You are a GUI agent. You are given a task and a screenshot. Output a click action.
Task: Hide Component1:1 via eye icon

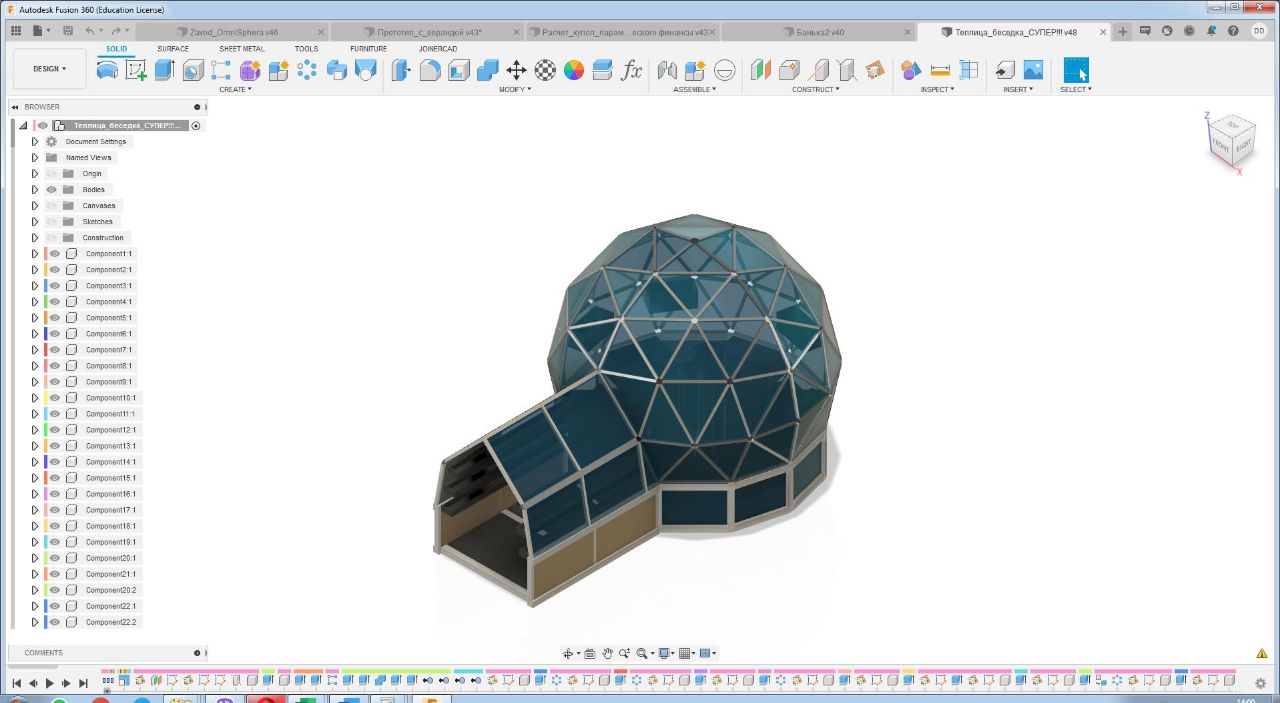point(55,253)
